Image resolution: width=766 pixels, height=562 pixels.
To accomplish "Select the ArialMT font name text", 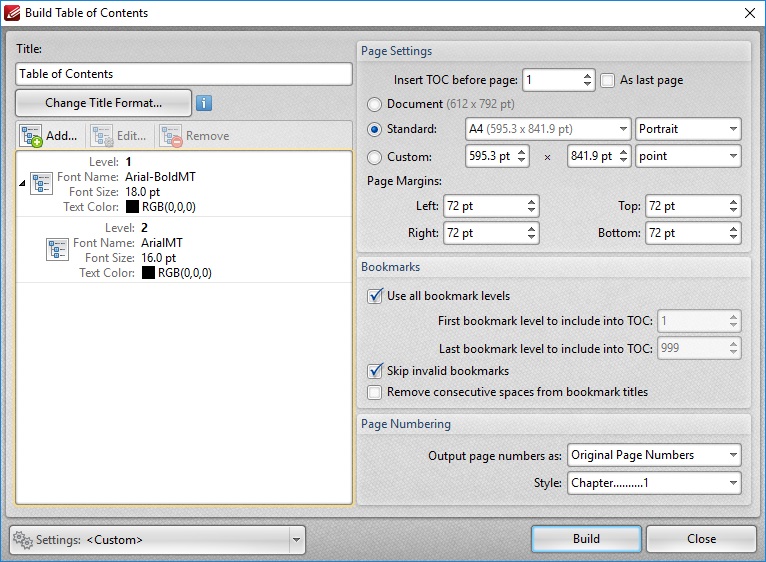I will point(162,243).
